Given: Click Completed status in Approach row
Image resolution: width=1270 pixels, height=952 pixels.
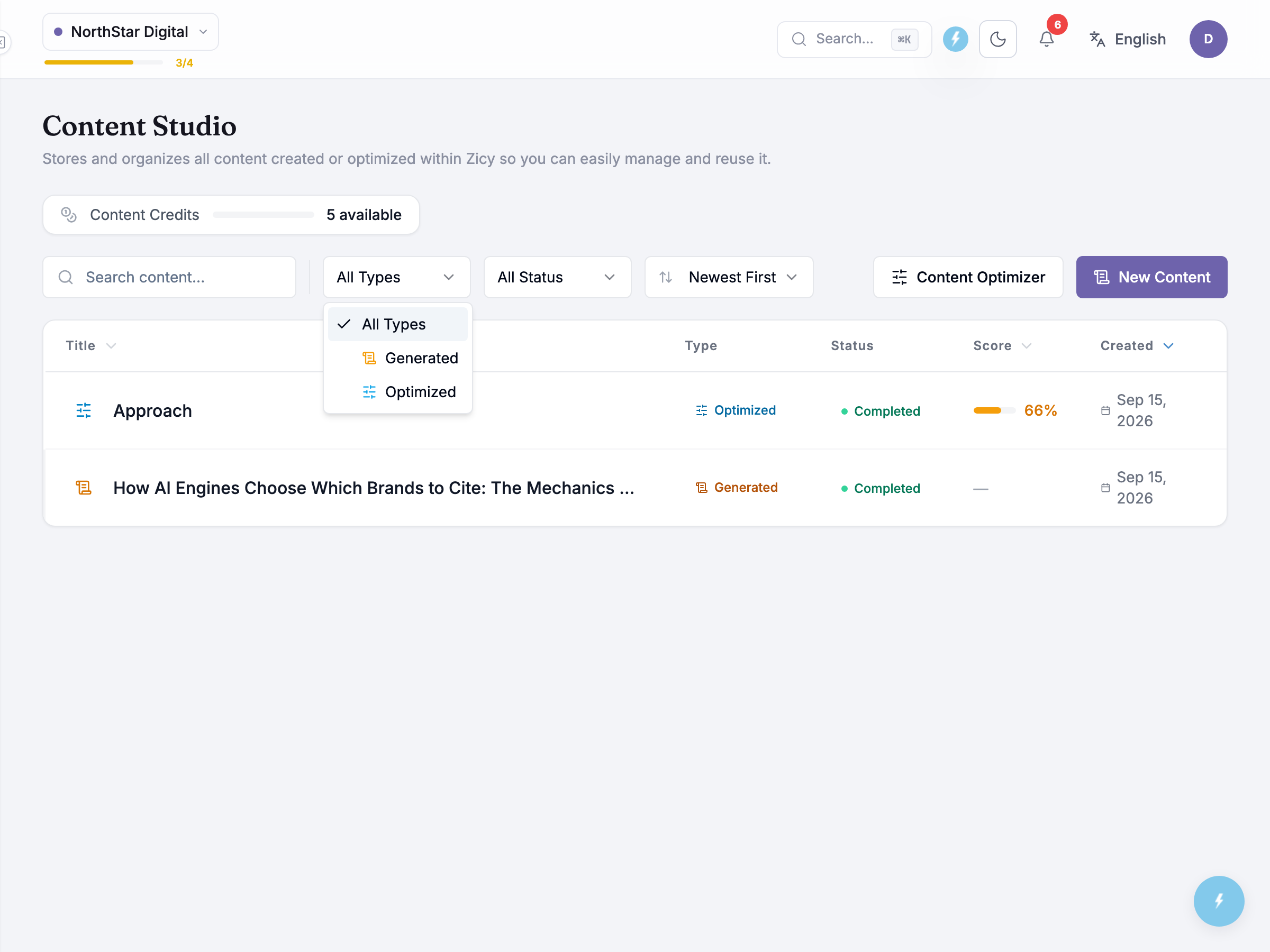Looking at the screenshot, I should pos(881,411).
